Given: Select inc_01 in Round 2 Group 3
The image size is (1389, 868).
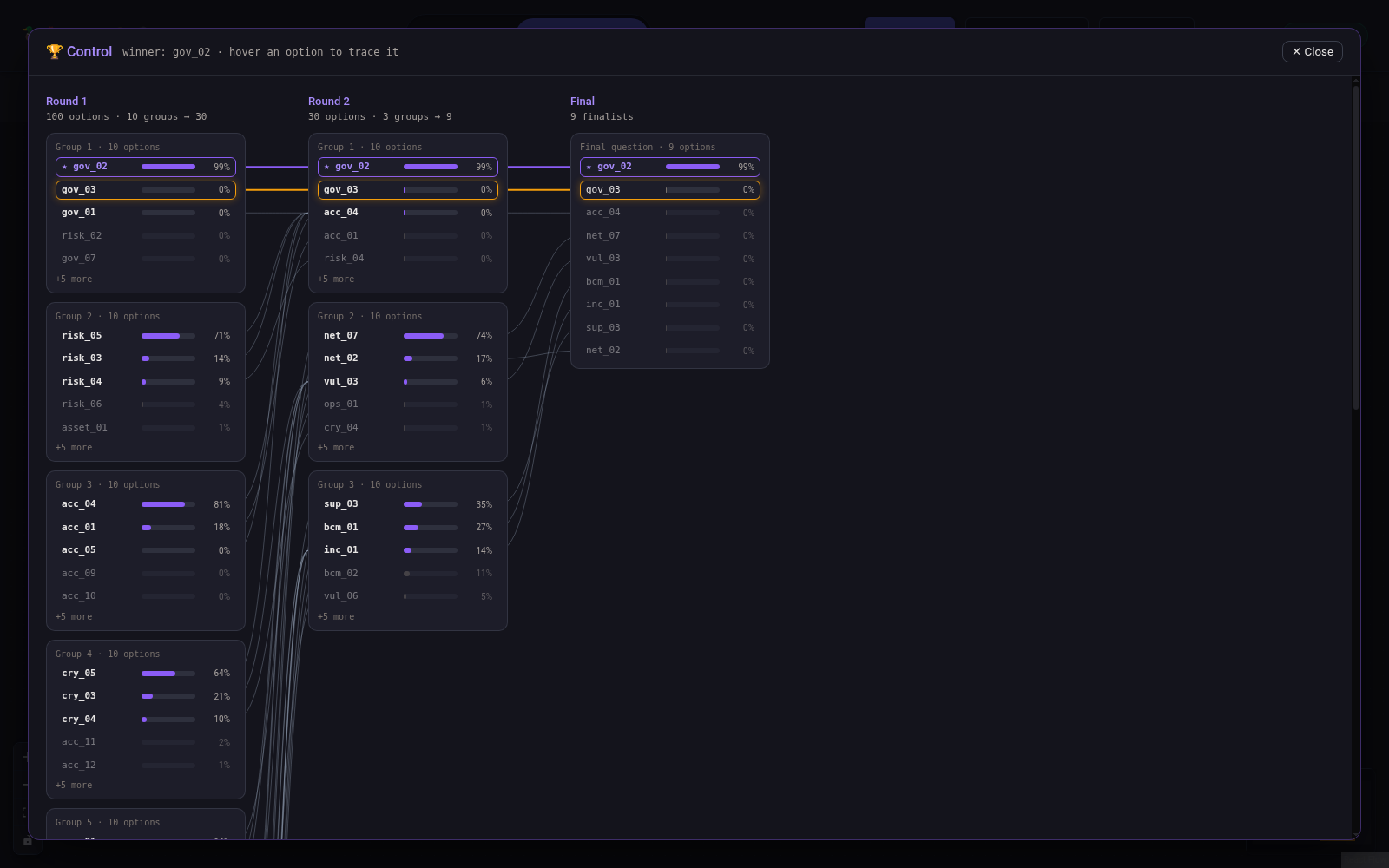Looking at the screenshot, I should pyautogui.click(x=408, y=550).
